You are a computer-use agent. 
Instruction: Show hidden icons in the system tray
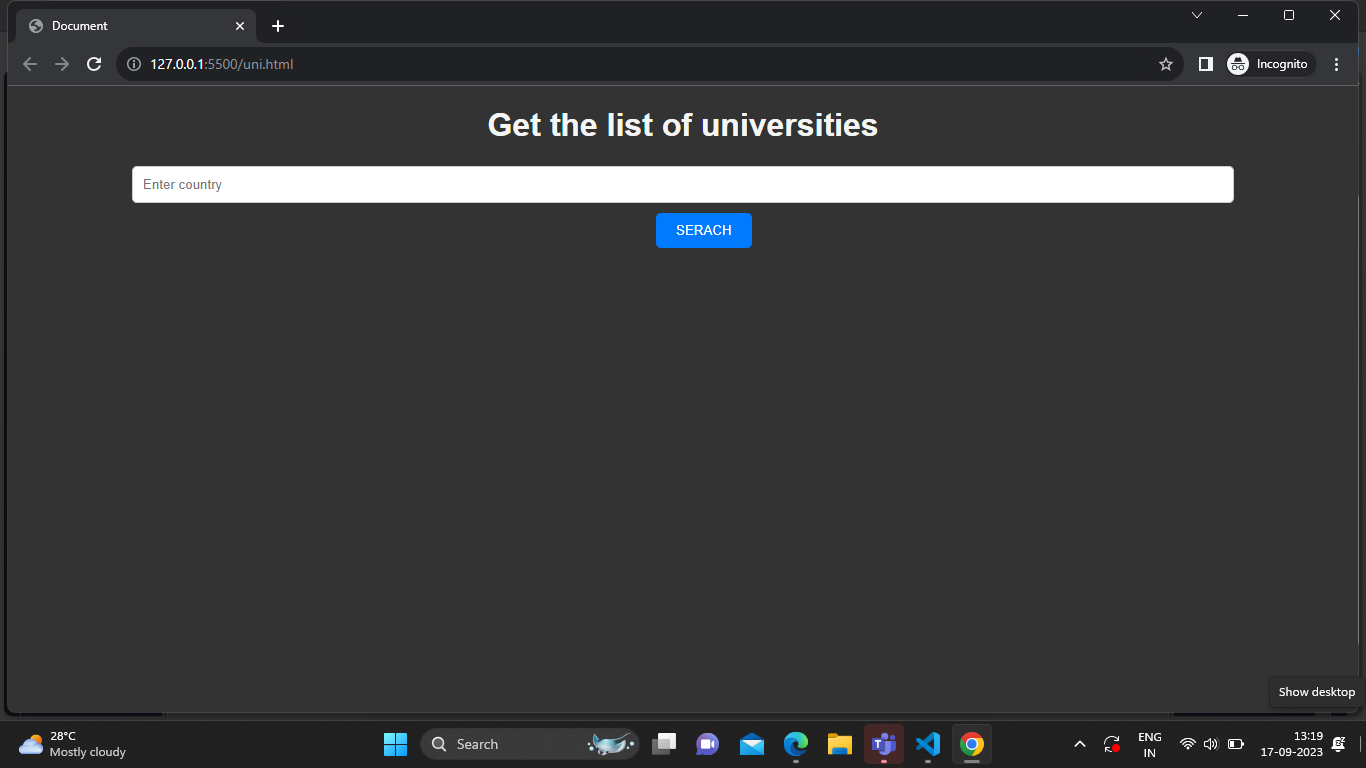(1080, 744)
